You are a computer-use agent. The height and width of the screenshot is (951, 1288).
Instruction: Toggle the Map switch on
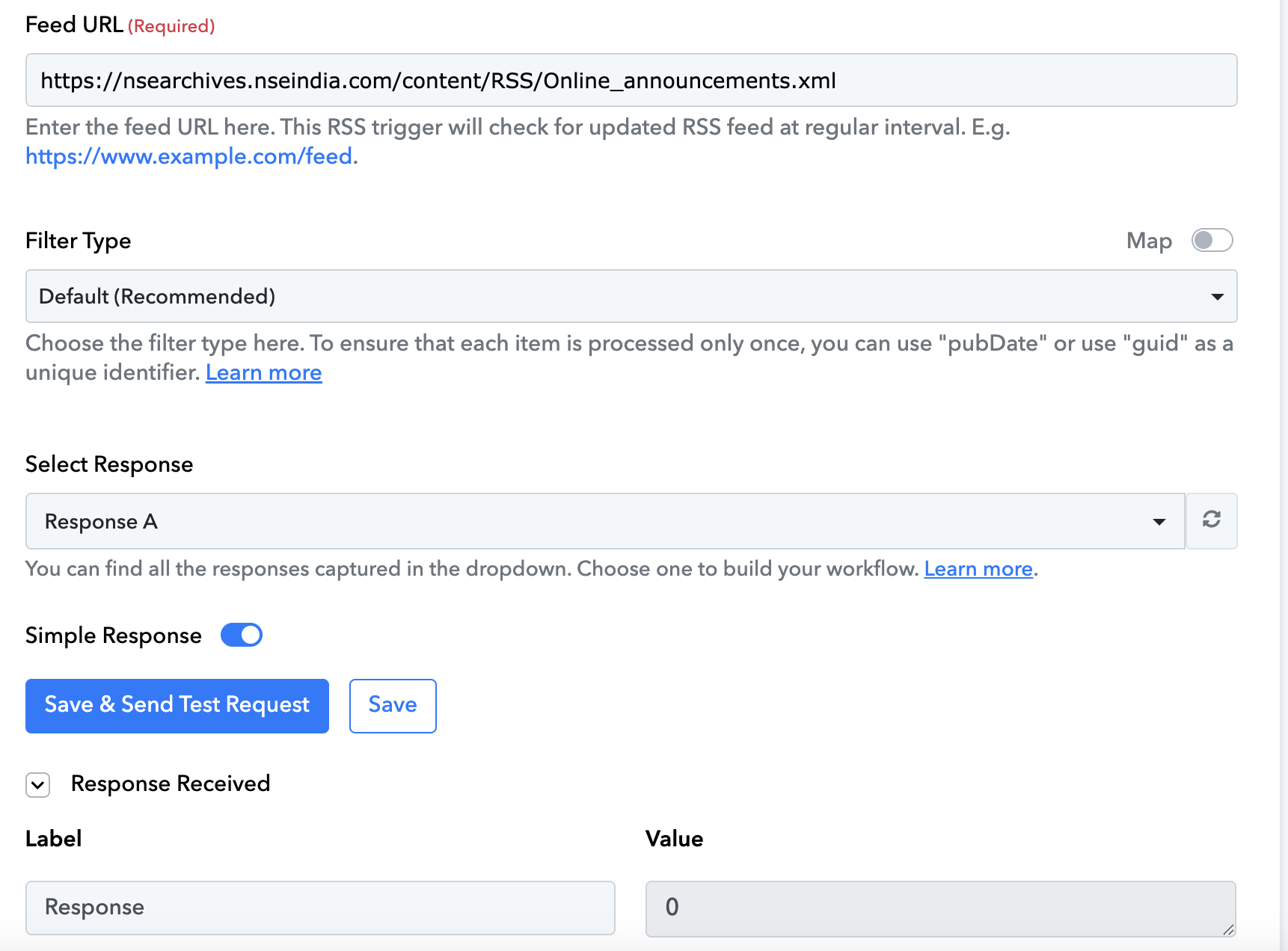(x=1212, y=240)
